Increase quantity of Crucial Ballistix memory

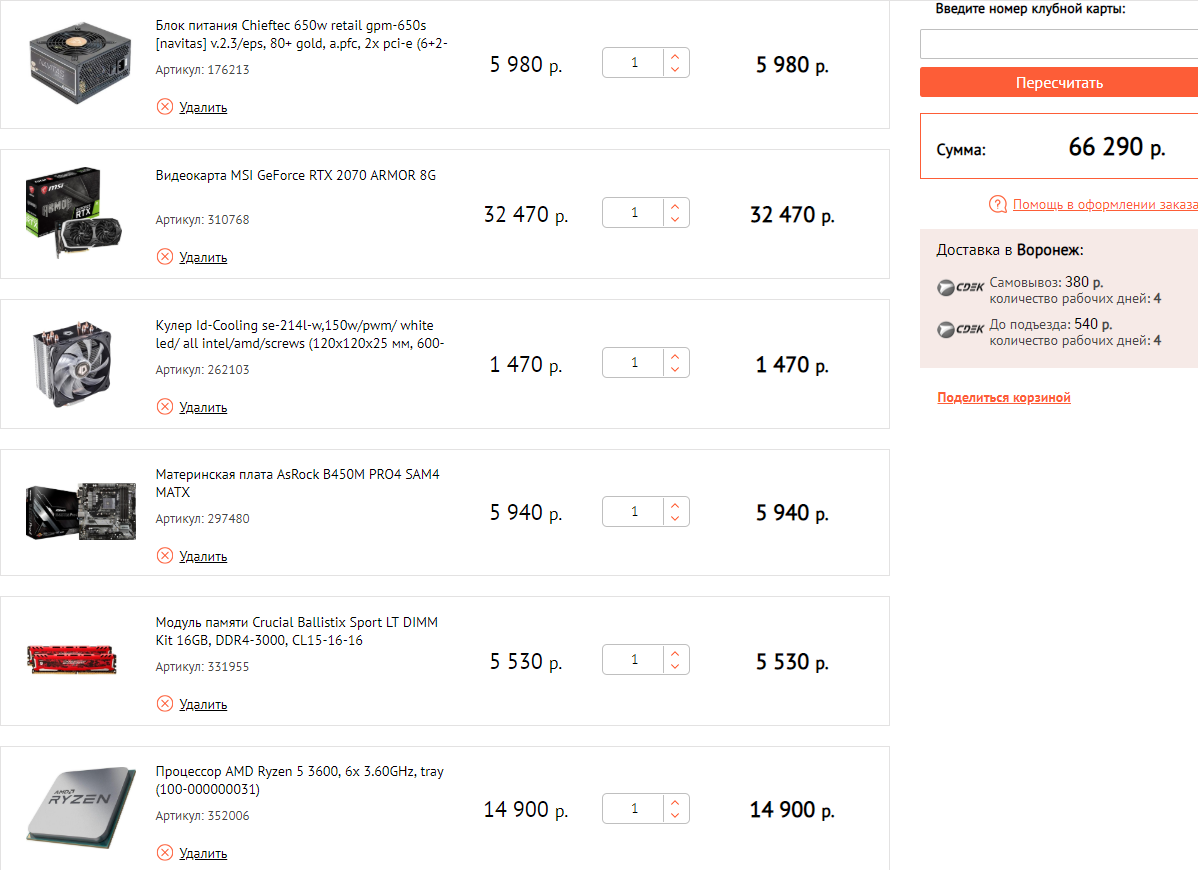[676, 654]
